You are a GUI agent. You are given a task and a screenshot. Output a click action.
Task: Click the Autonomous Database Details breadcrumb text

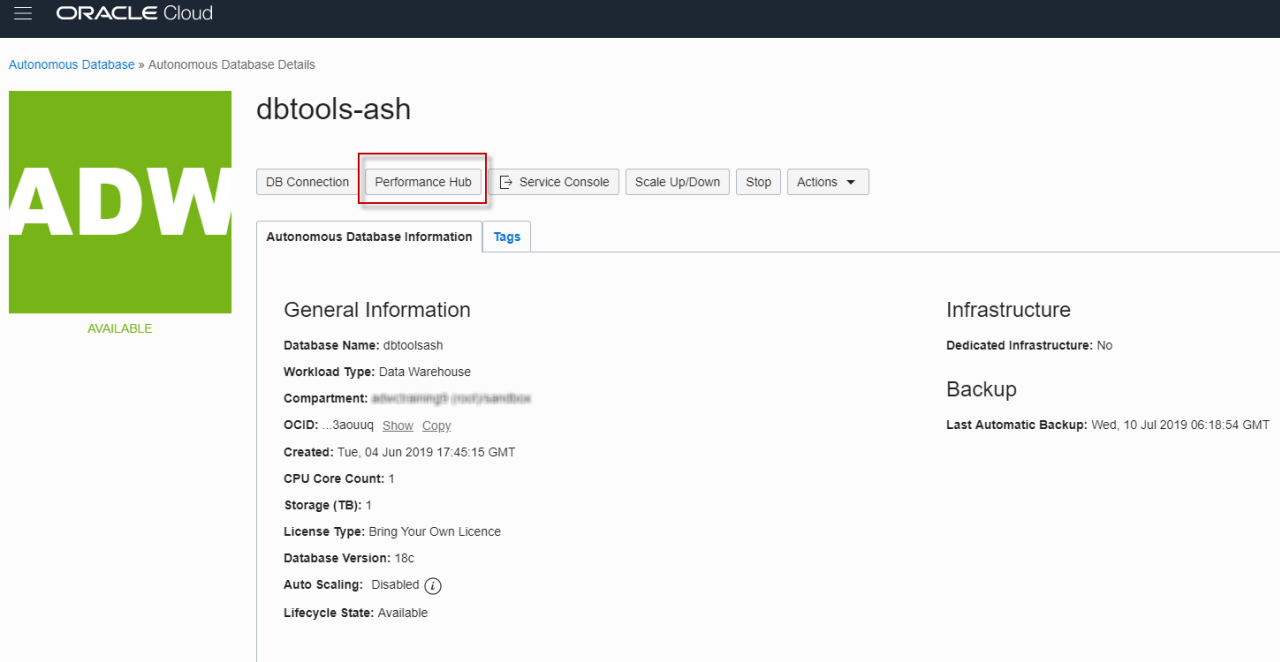pyautogui.click(x=232, y=65)
